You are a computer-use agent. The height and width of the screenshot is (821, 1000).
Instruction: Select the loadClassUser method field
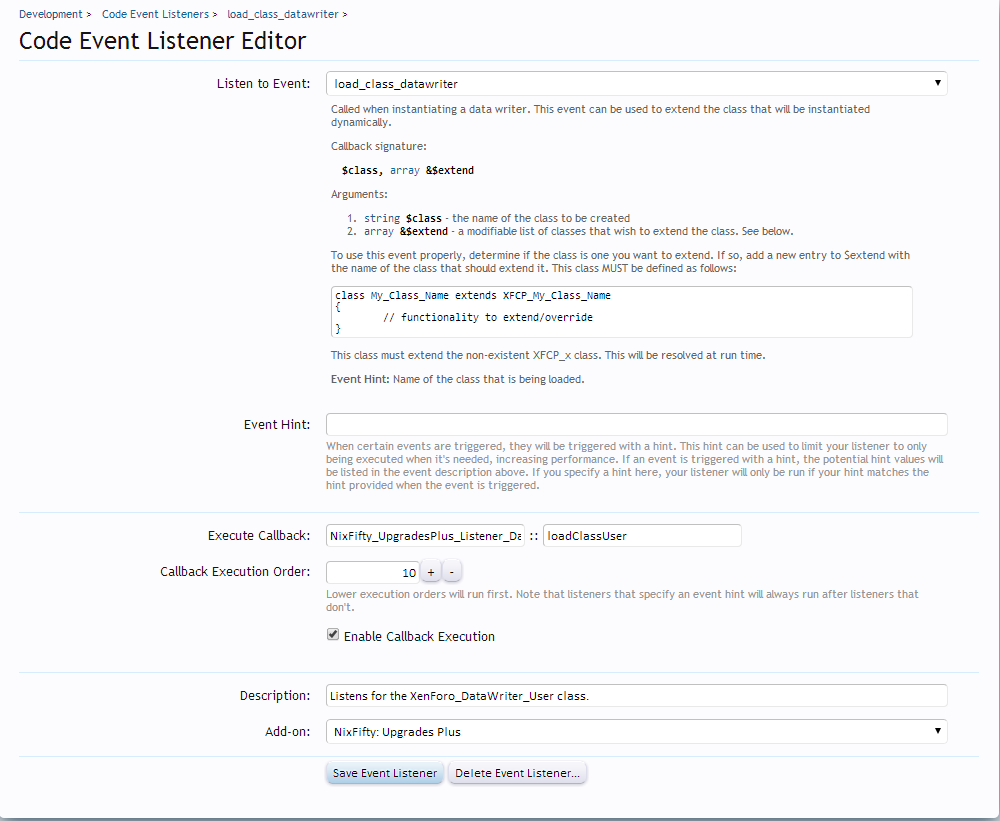click(x=641, y=536)
